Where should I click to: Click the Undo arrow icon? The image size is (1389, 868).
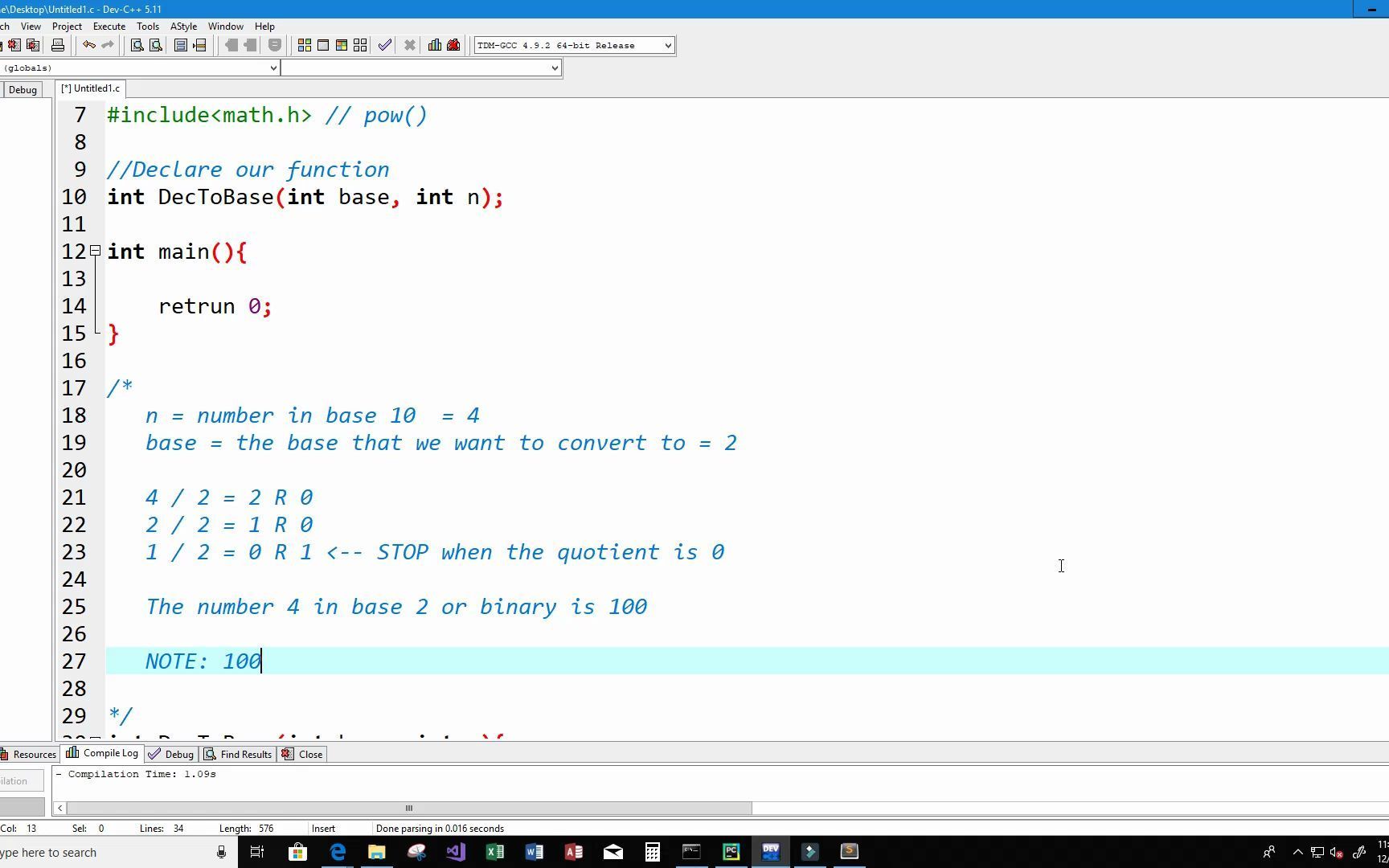(x=89, y=45)
